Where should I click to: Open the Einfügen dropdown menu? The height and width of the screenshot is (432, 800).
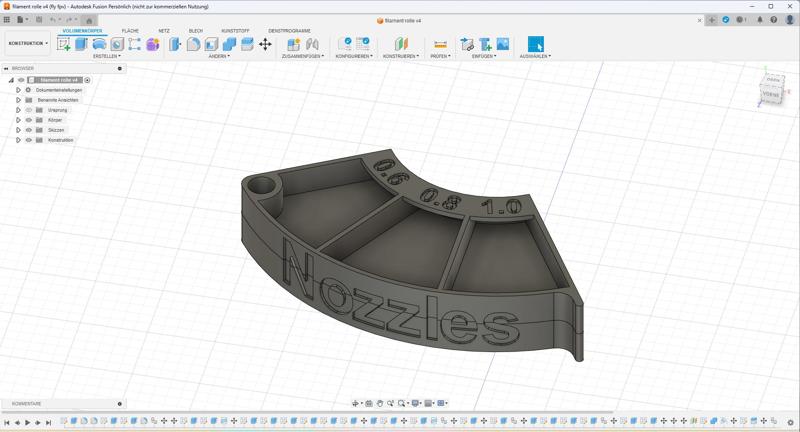tap(484, 56)
